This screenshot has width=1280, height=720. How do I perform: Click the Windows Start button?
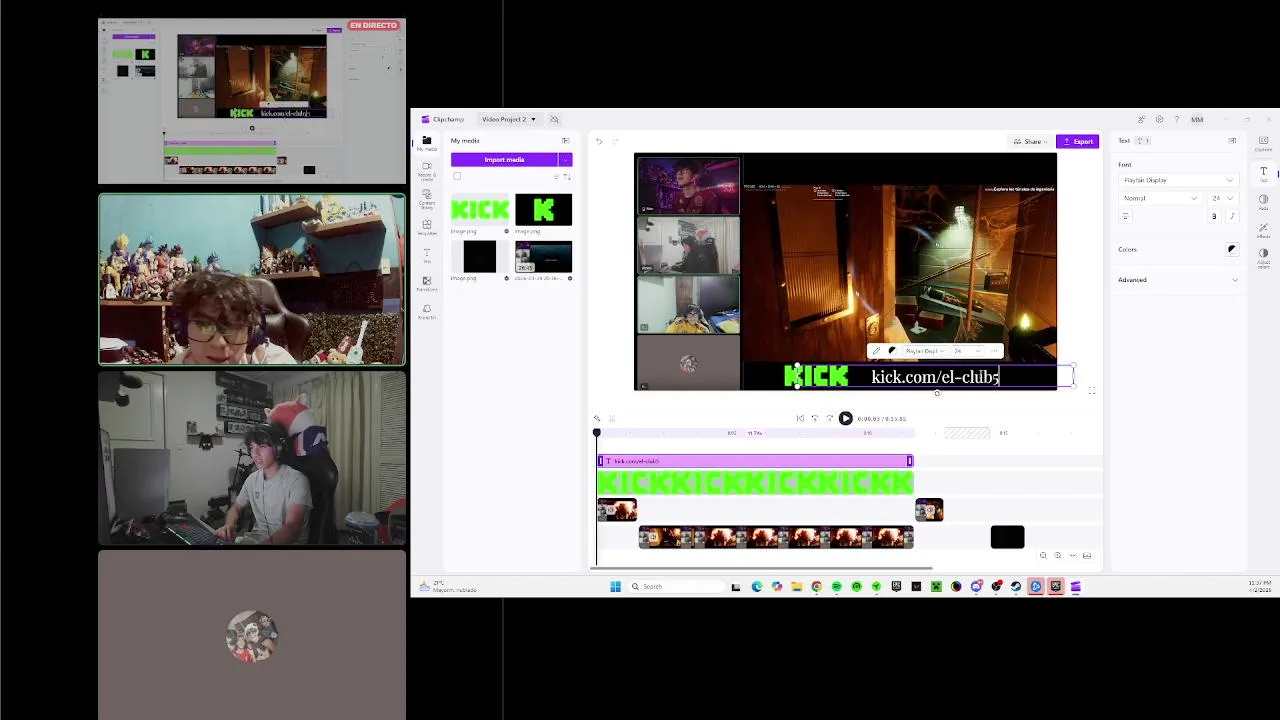(x=615, y=587)
